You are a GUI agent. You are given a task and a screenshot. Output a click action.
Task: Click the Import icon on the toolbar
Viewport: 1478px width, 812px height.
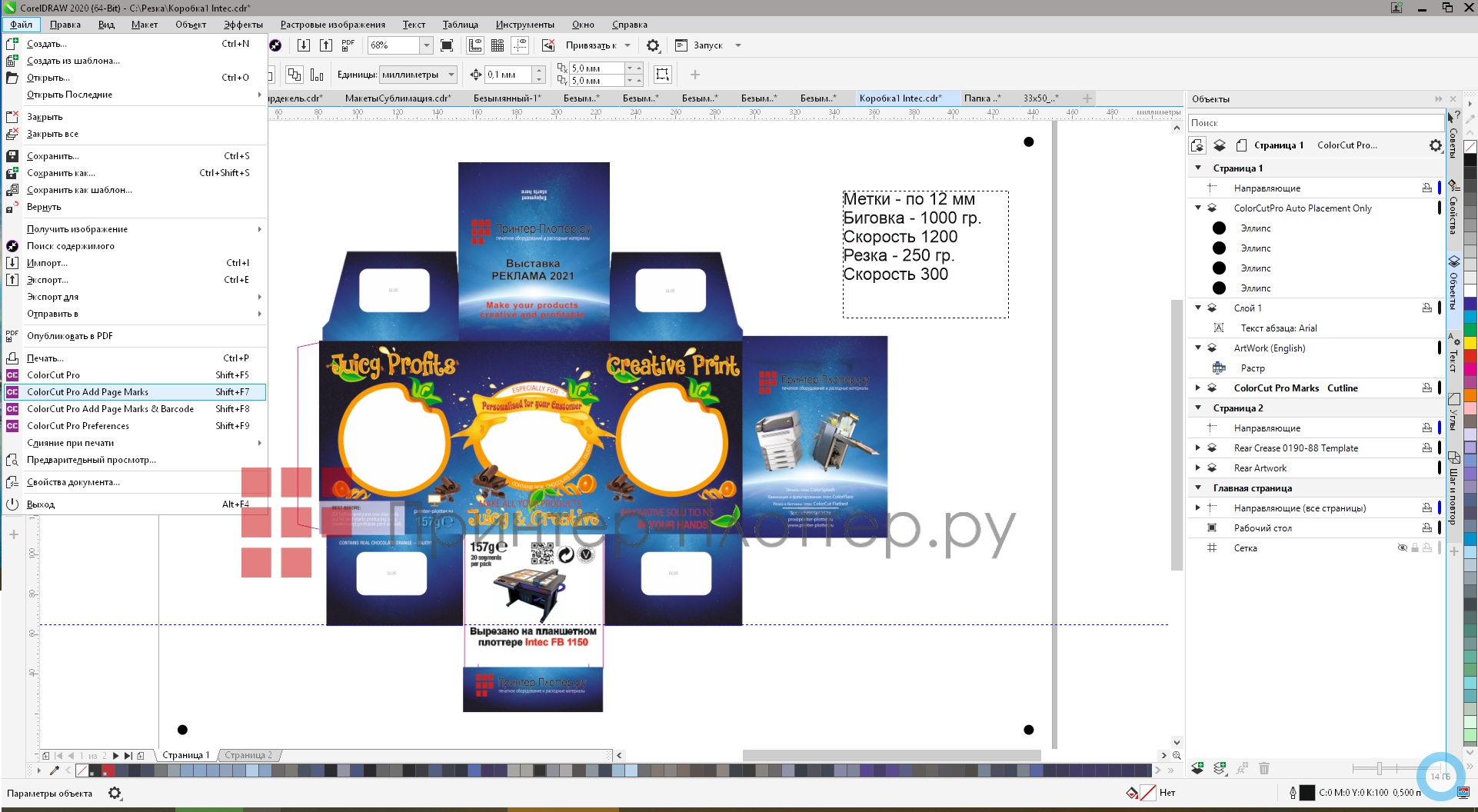(303, 45)
